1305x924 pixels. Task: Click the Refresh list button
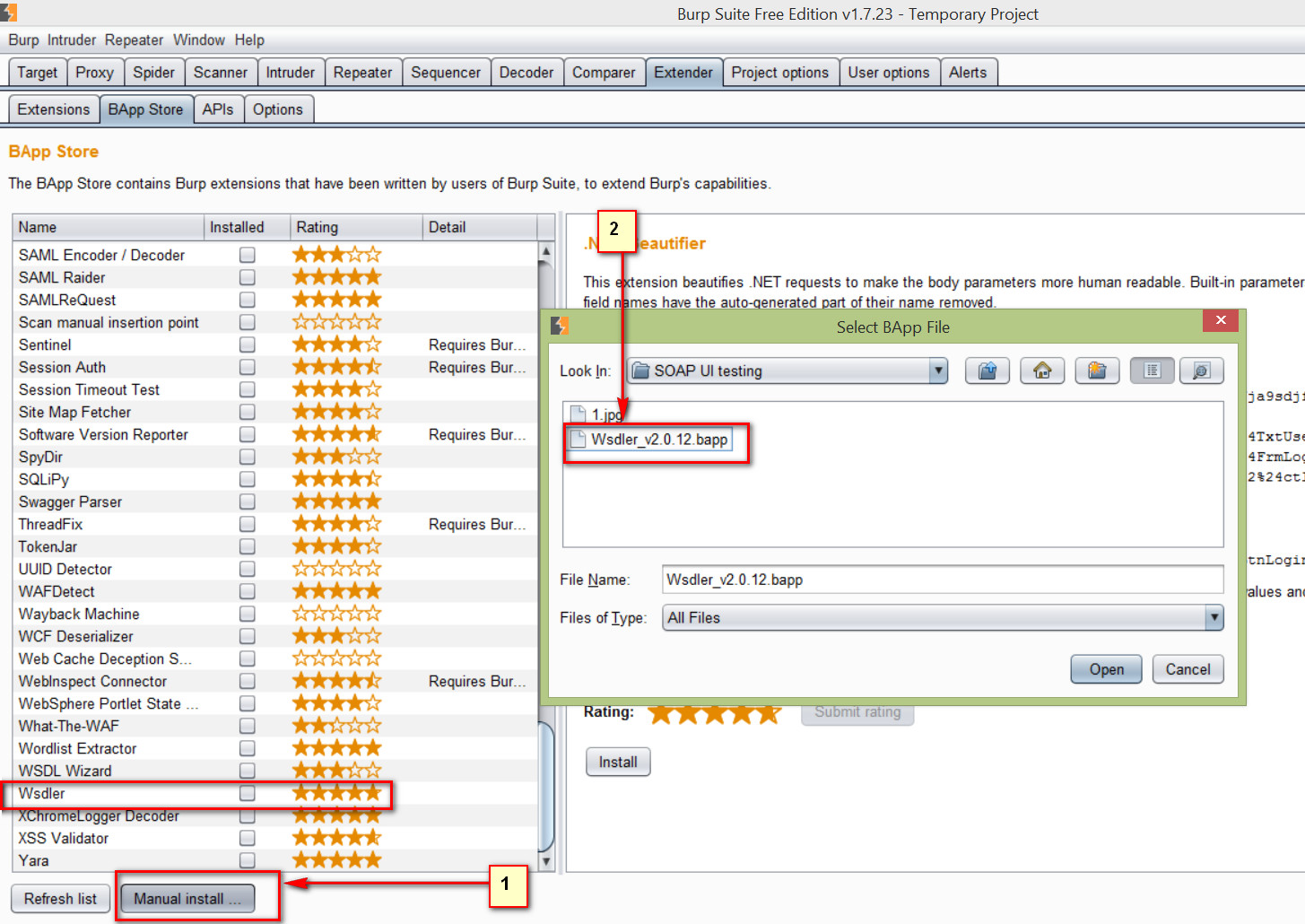tap(59, 898)
